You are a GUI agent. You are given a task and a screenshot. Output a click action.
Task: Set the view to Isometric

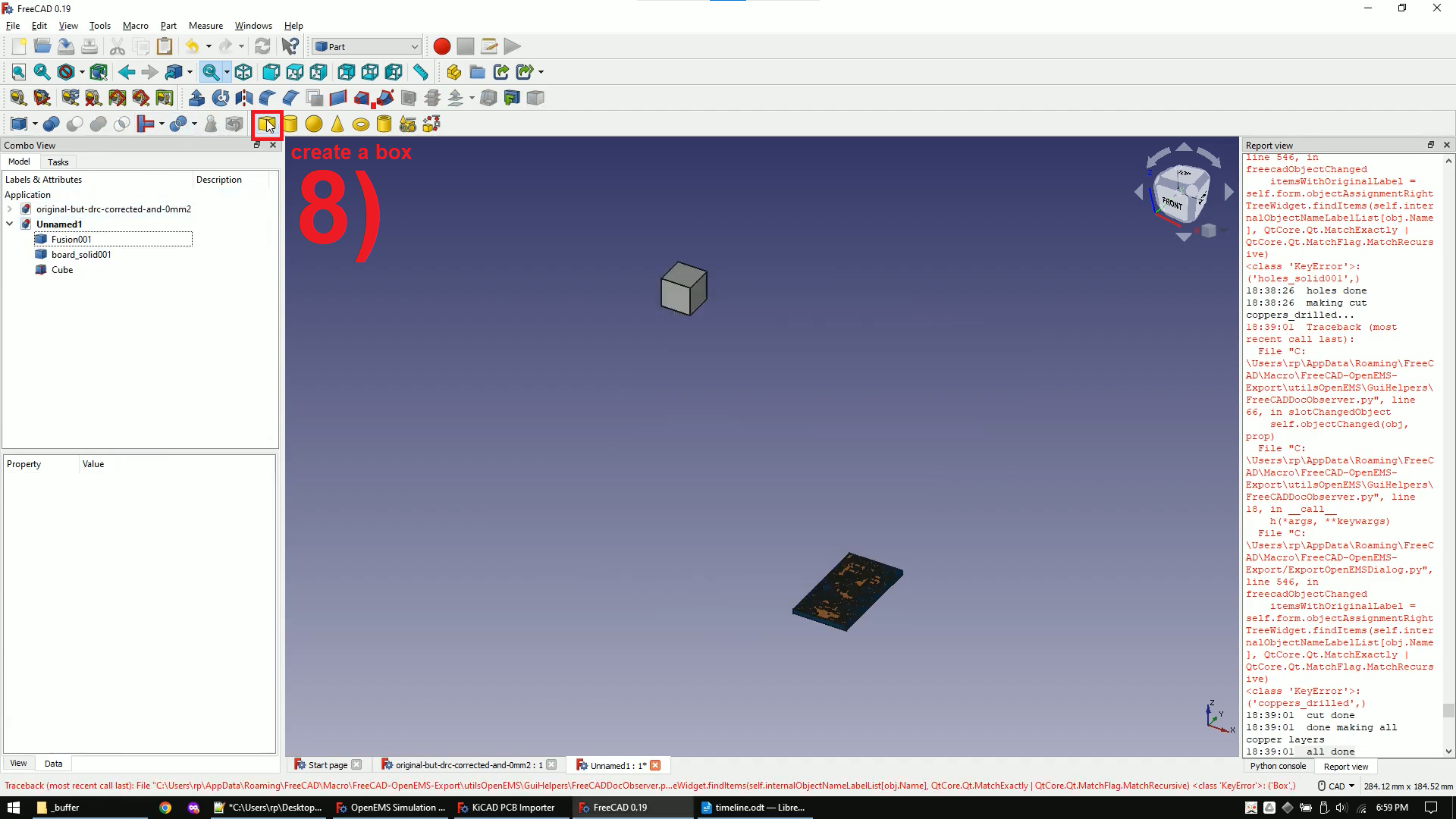(x=243, y=72)
